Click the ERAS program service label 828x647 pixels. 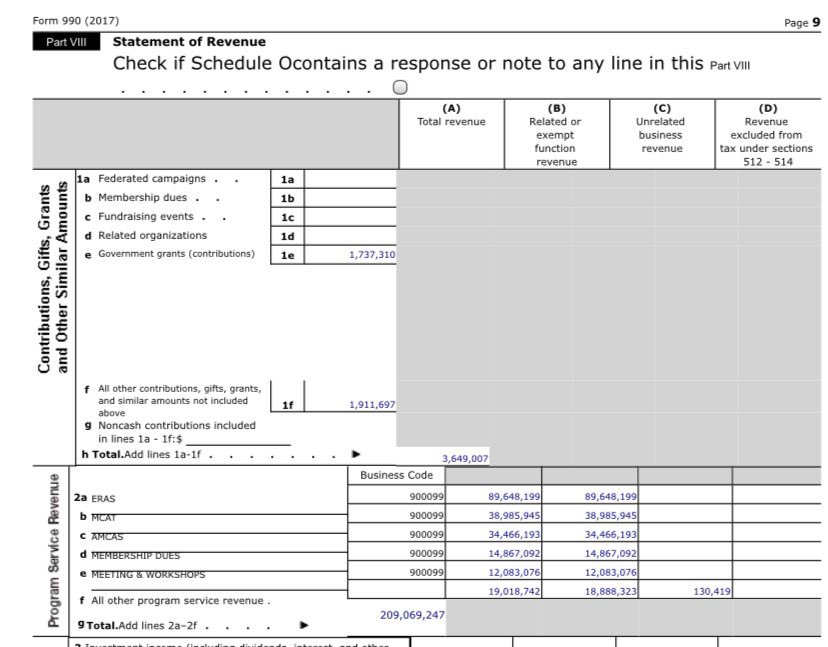pyautogui.click(x=103, y=499)
